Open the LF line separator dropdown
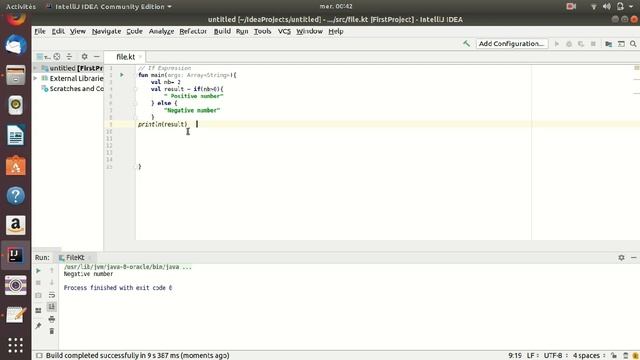 (532, 356)
